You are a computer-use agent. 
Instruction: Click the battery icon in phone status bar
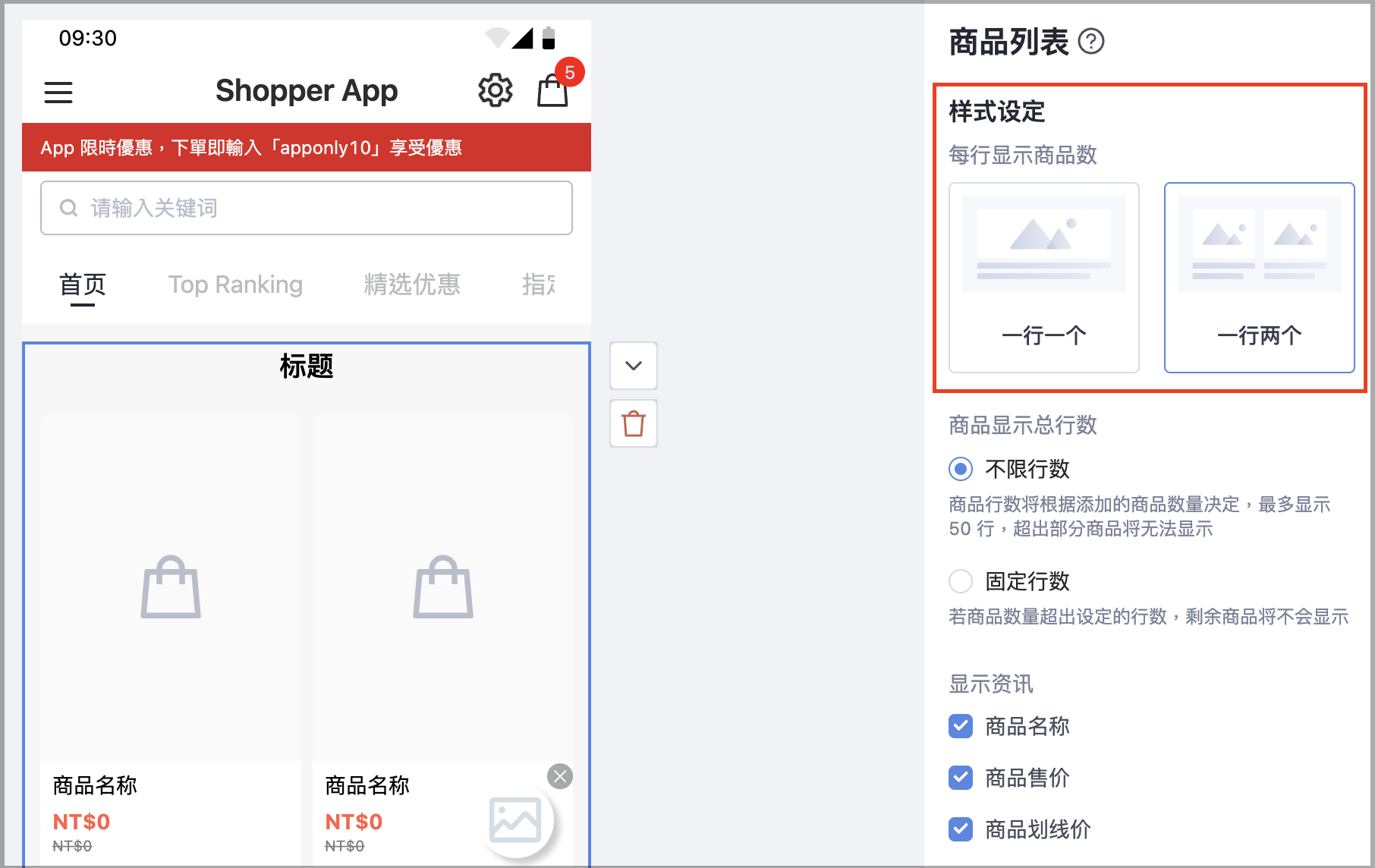pos(549,38)
